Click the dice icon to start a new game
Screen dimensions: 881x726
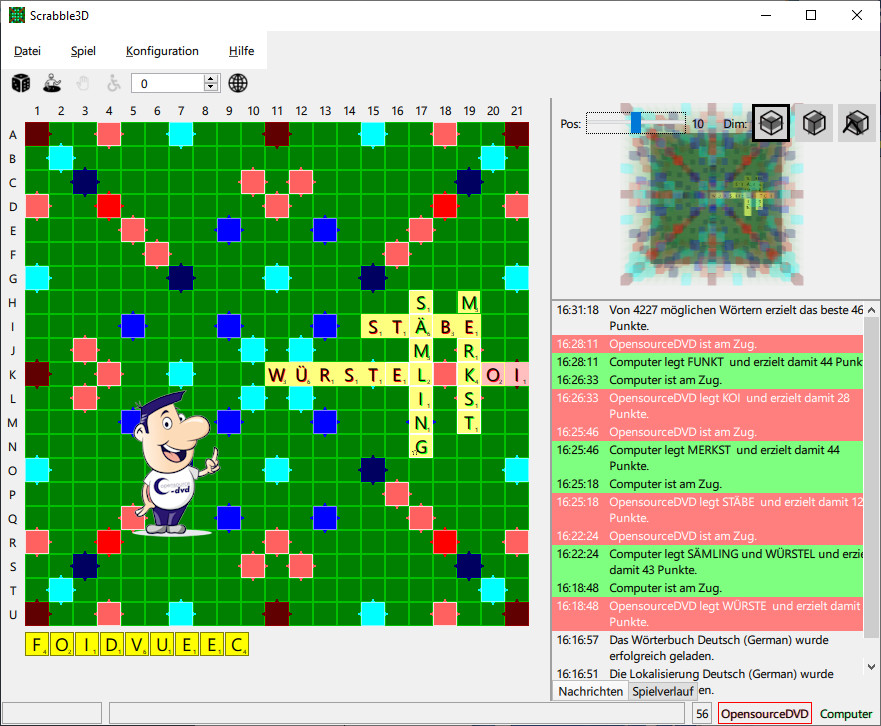tap(20, 83)
